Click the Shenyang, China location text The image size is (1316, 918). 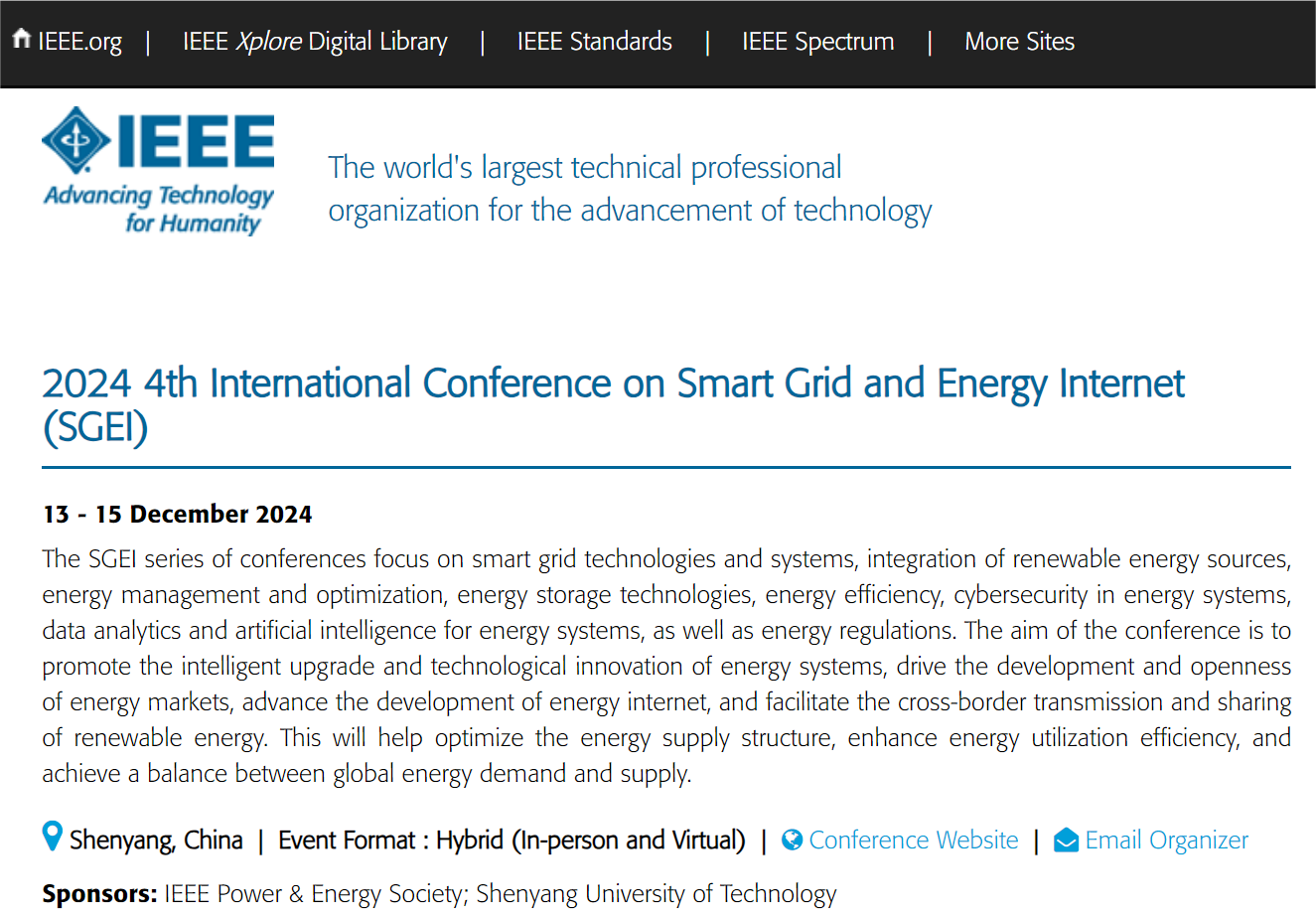pyautogui.click(x=156, y=841)
